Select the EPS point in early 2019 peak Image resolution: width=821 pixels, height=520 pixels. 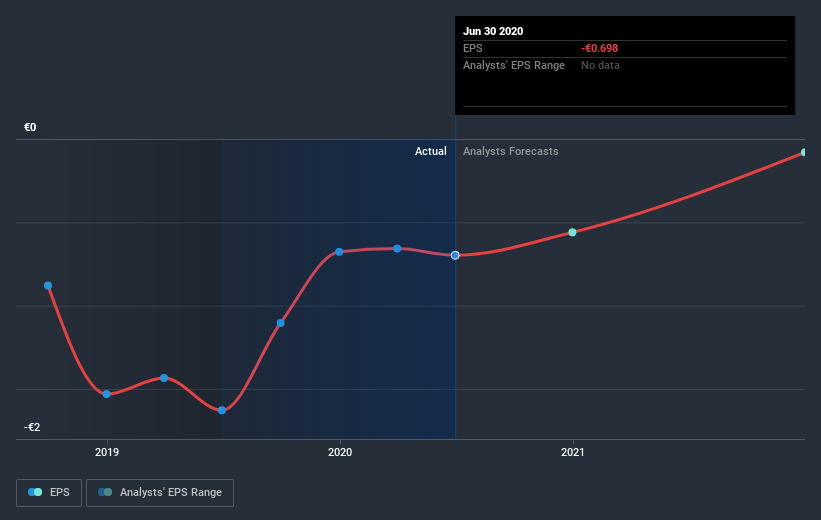[x=164, y=378]
